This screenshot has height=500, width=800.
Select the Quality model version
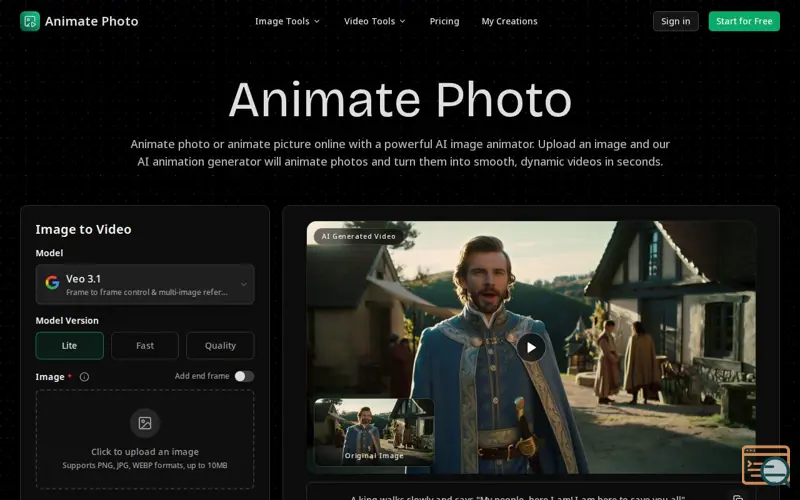(x=220, y=345)
